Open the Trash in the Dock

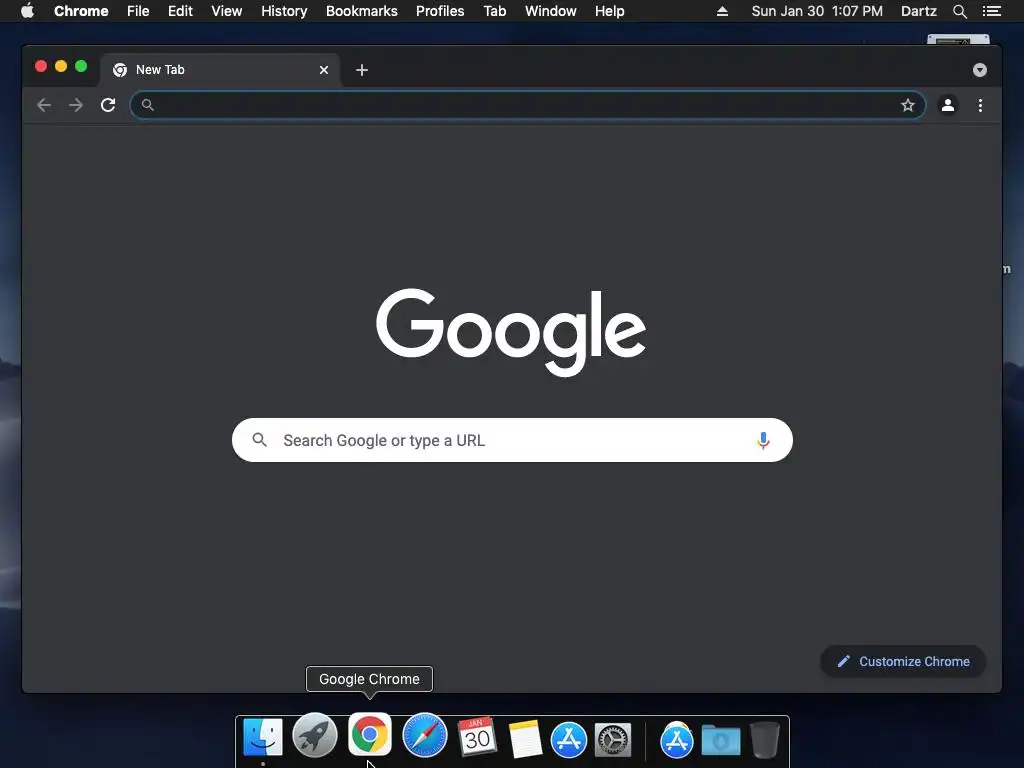[765, 739]
